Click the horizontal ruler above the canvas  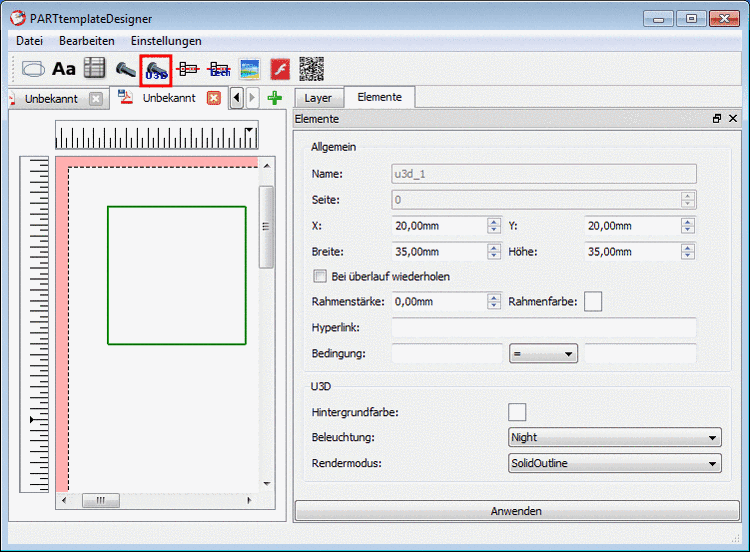pyautogui.click(x=157, y=135)
